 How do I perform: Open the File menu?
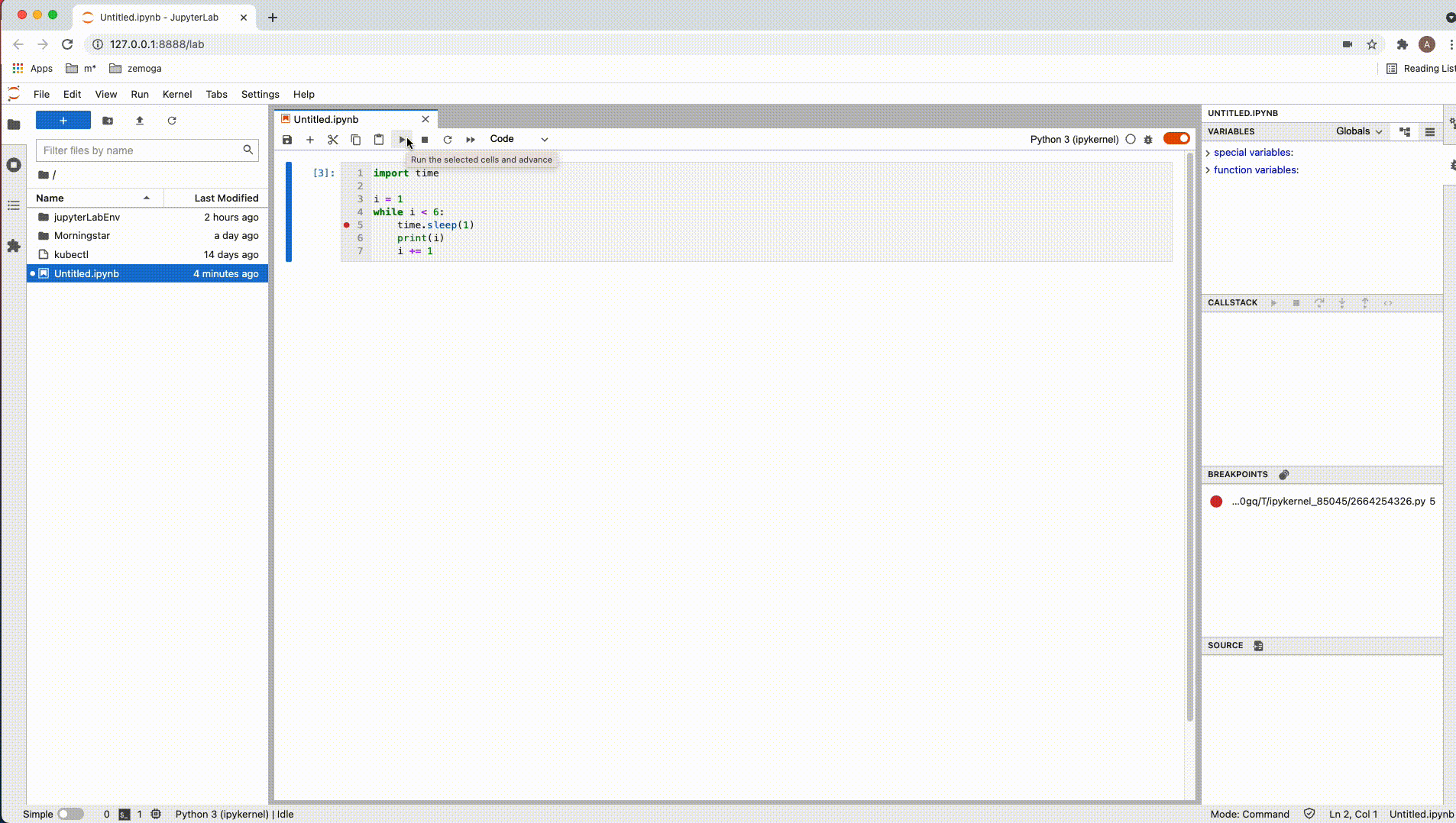click(x=41, y=94)
